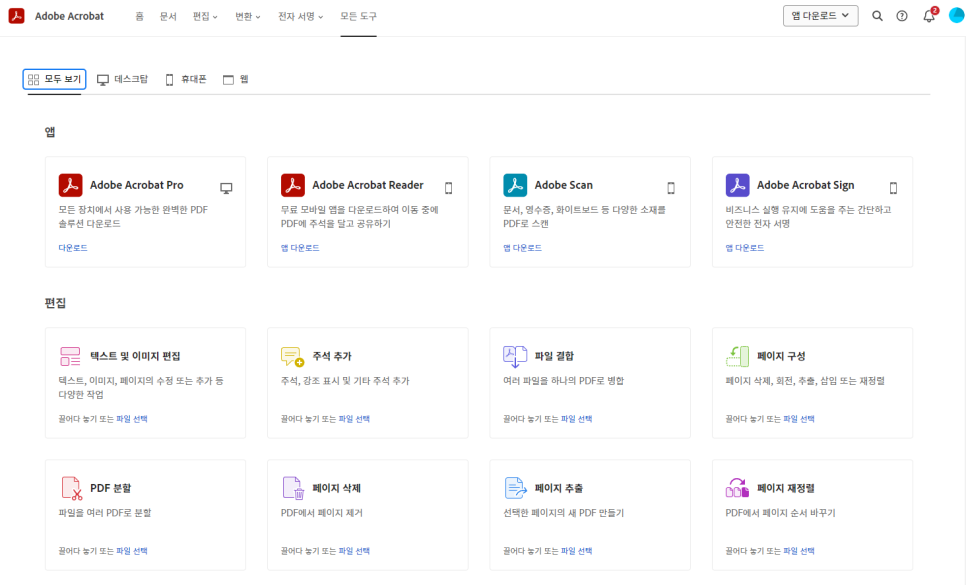This screenshot has width=966, height=585.
Task: Click 파일 선택 link in 페이지 삭제 card
Action: [354, 551]
